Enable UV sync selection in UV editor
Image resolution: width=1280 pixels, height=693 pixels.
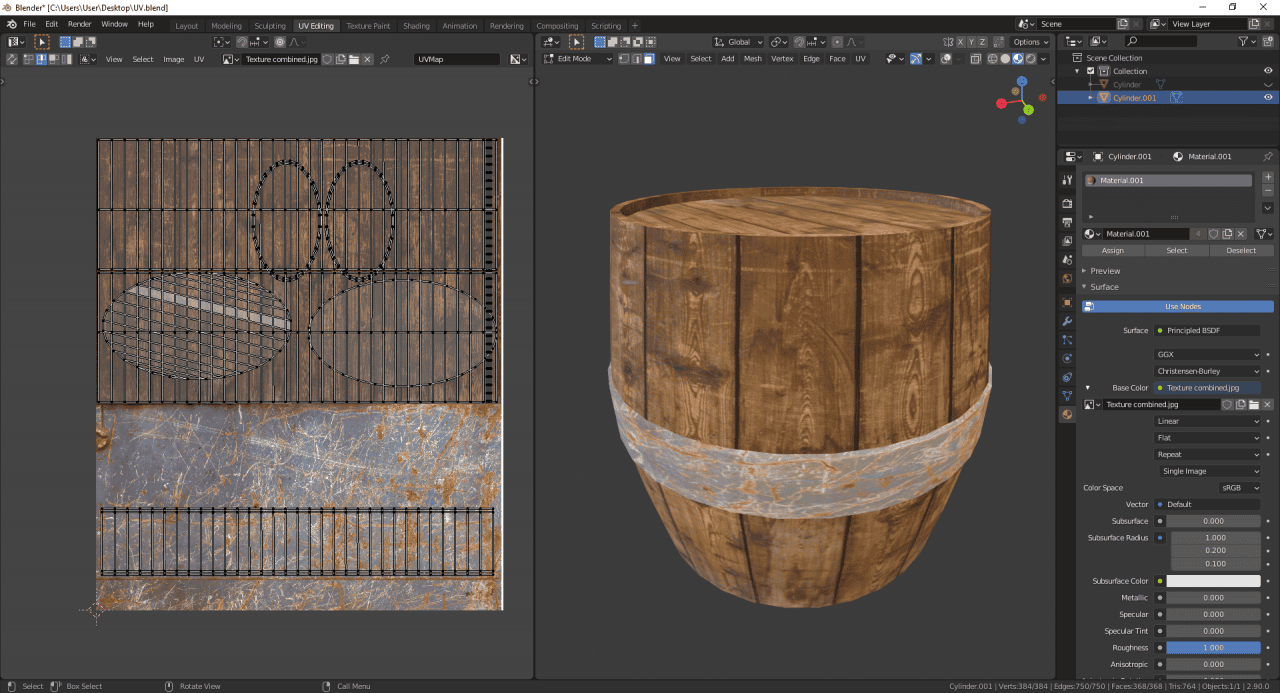click(10, 59)
